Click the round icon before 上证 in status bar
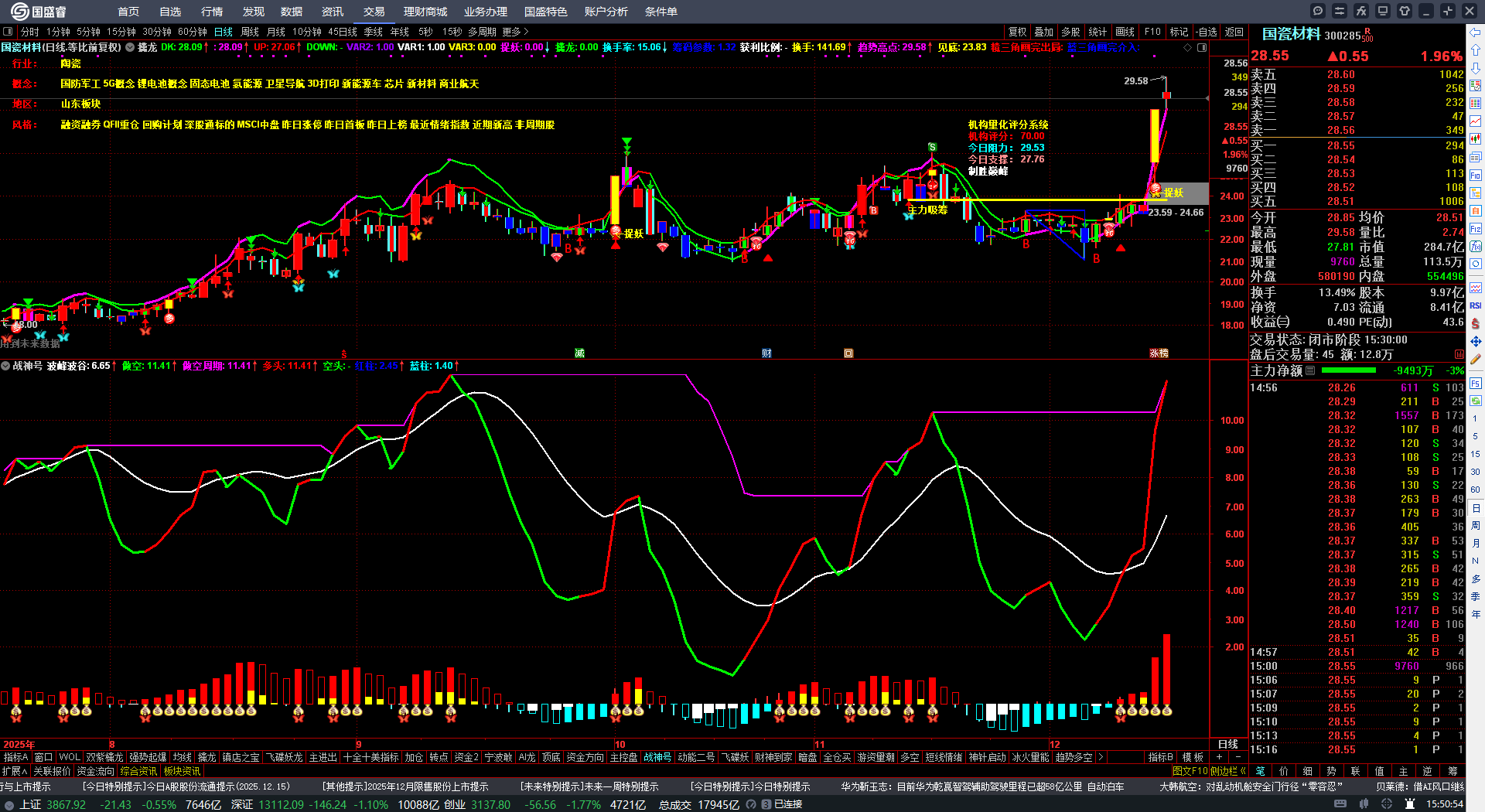The image size is (1485, 812). point(9,805)
